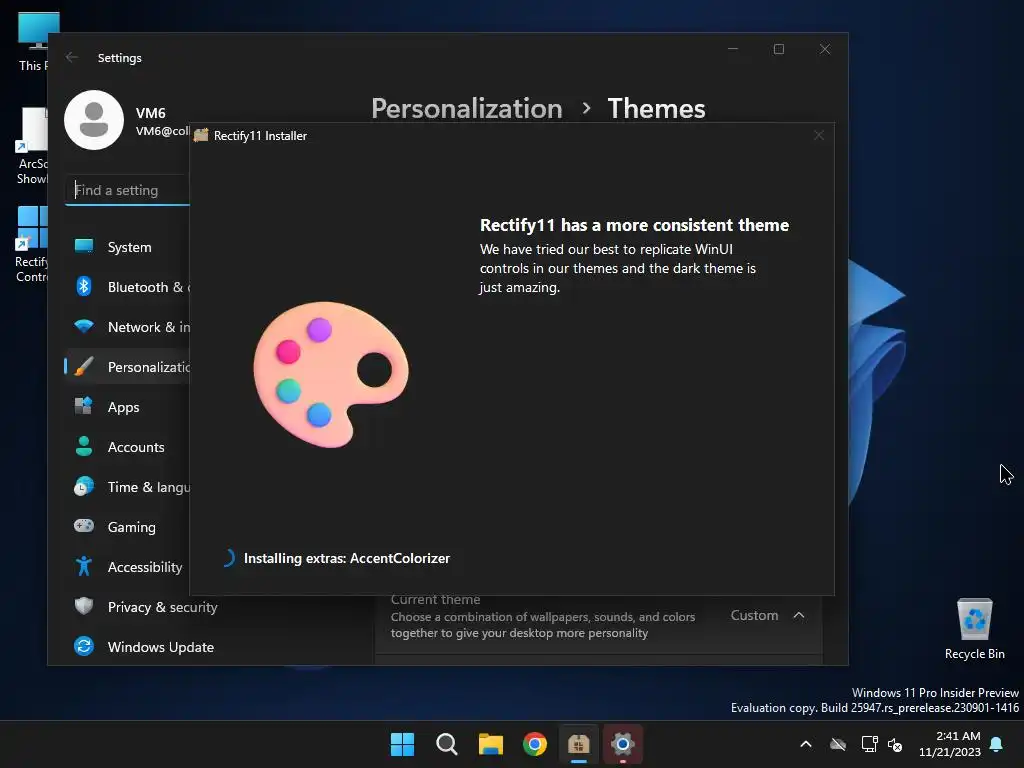Click the Bluetooth icon in Settings sidebar
Viewport: 1024px width, 768px height.
click(84, 287)
